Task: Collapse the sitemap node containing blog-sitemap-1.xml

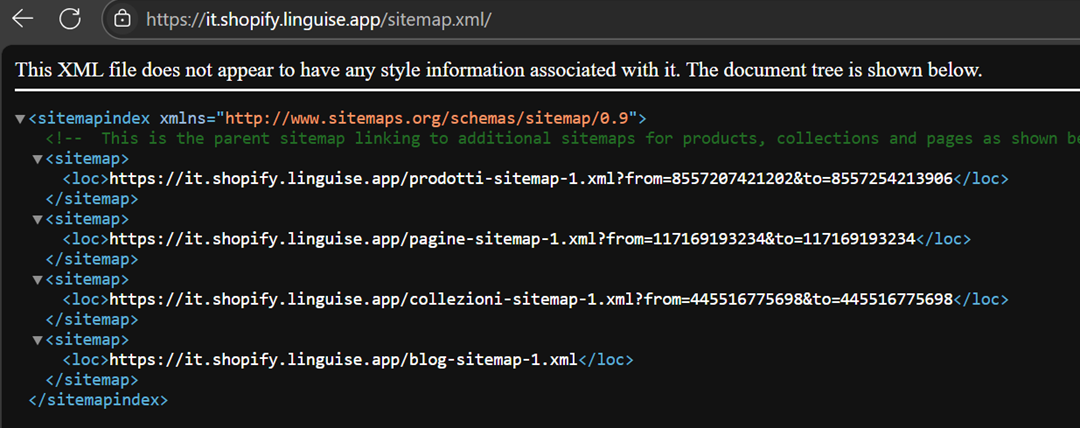Action: point(37,340)
